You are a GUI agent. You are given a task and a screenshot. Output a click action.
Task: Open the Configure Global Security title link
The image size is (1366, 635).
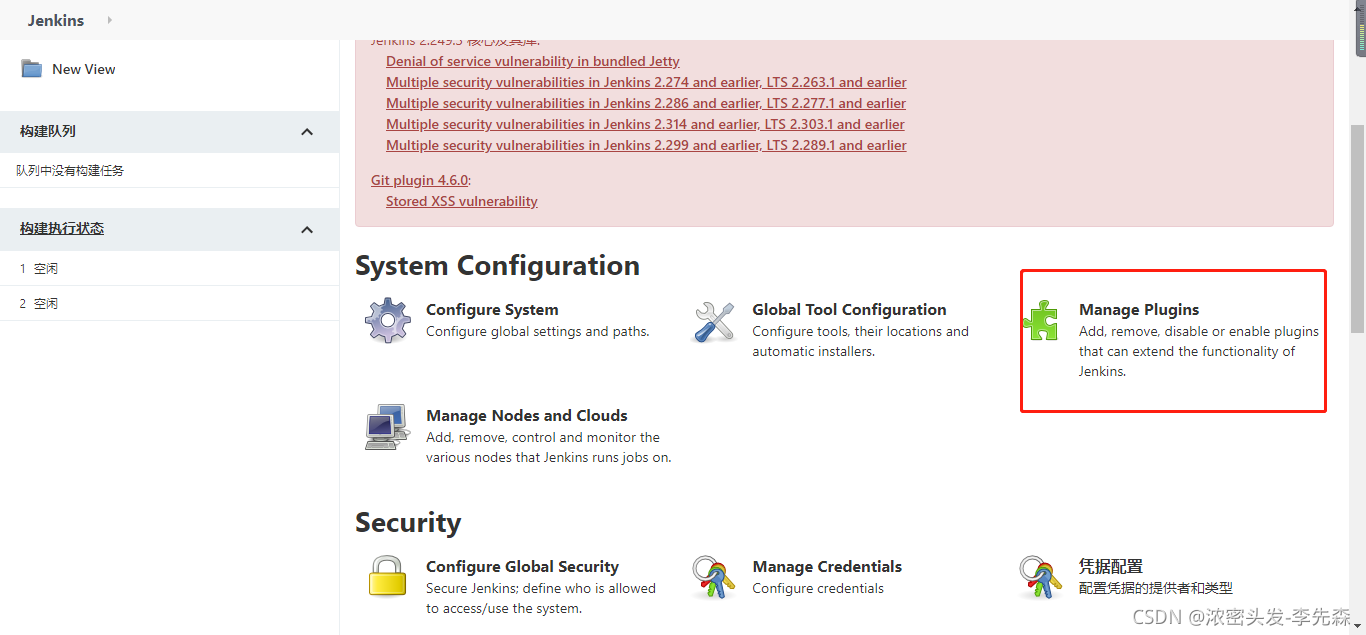coord(522,567)
